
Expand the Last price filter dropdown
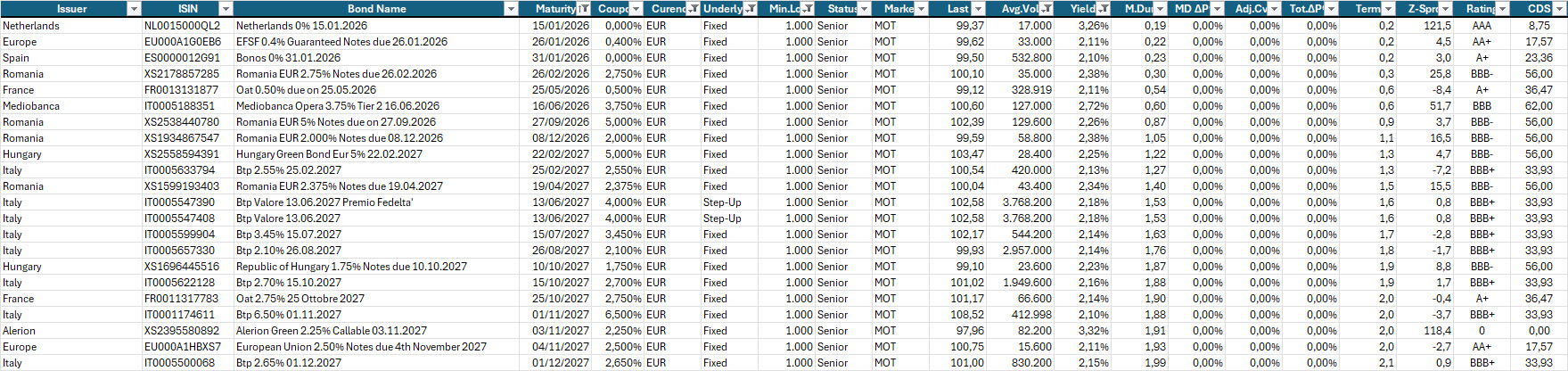tap(978, 9)
